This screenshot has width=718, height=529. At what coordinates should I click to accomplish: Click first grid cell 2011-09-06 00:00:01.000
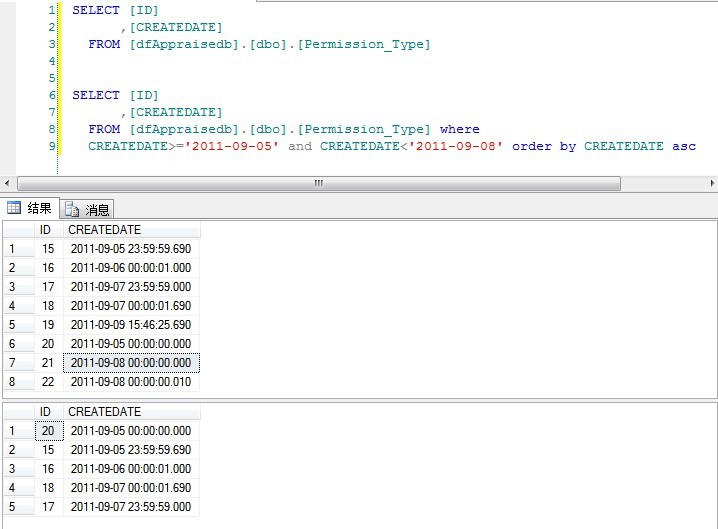[x=131, y=268]
